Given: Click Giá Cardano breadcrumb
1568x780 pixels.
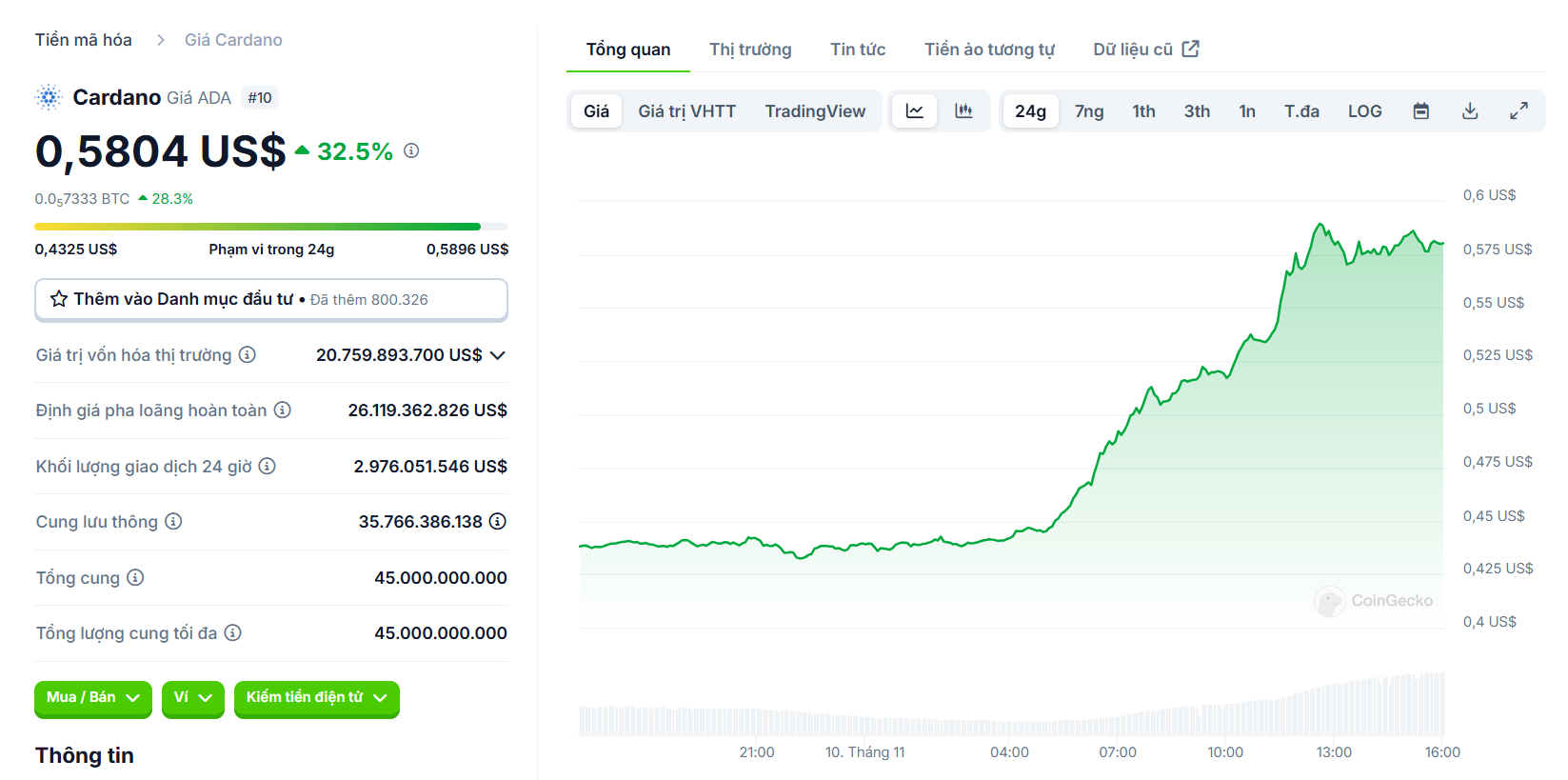Looking at the screenshot, I should pos(233,40).
